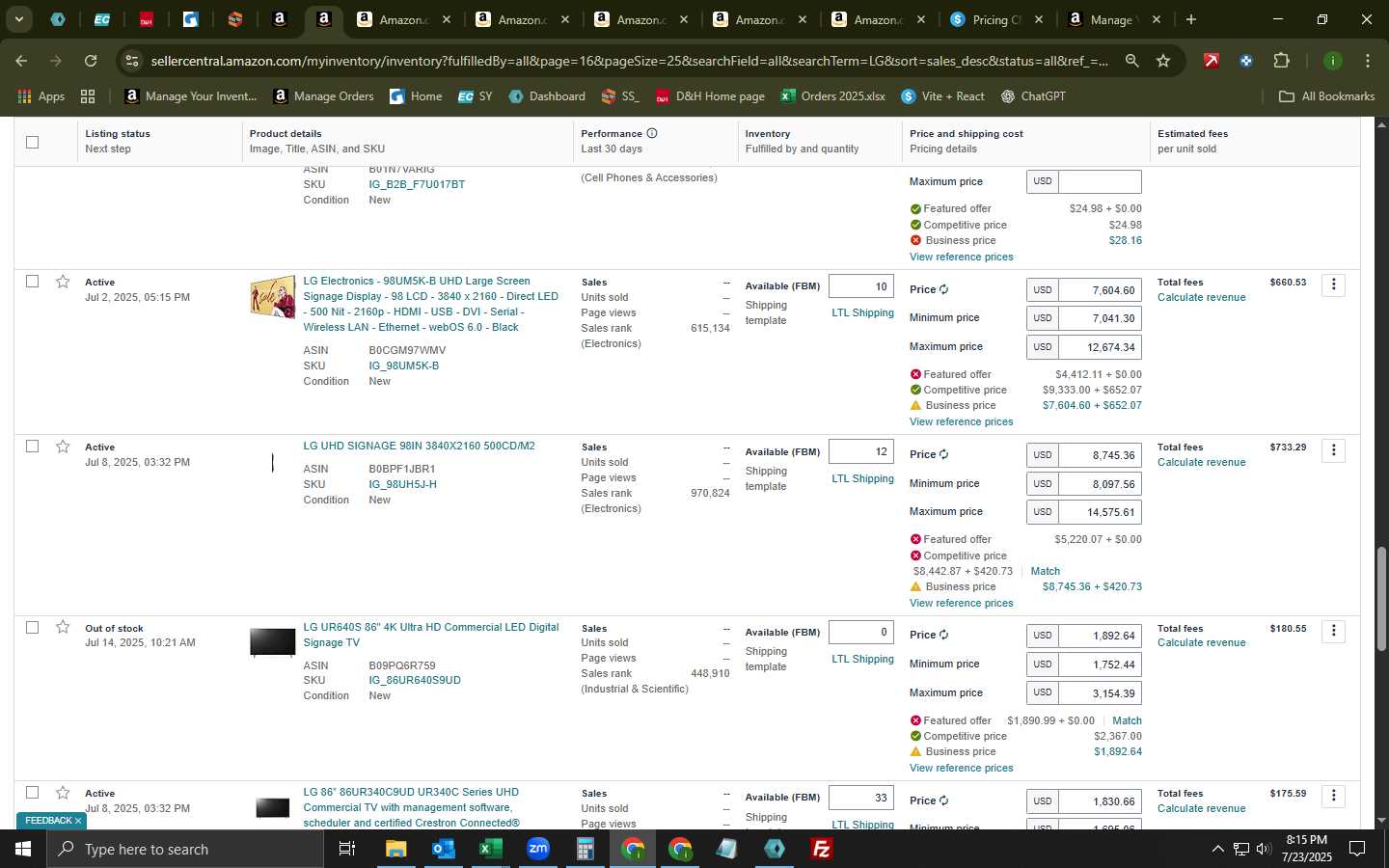Viewport: 1389px width, 868px height.
Task: Open All Bookmarks folder
Action: [1326, 96]
